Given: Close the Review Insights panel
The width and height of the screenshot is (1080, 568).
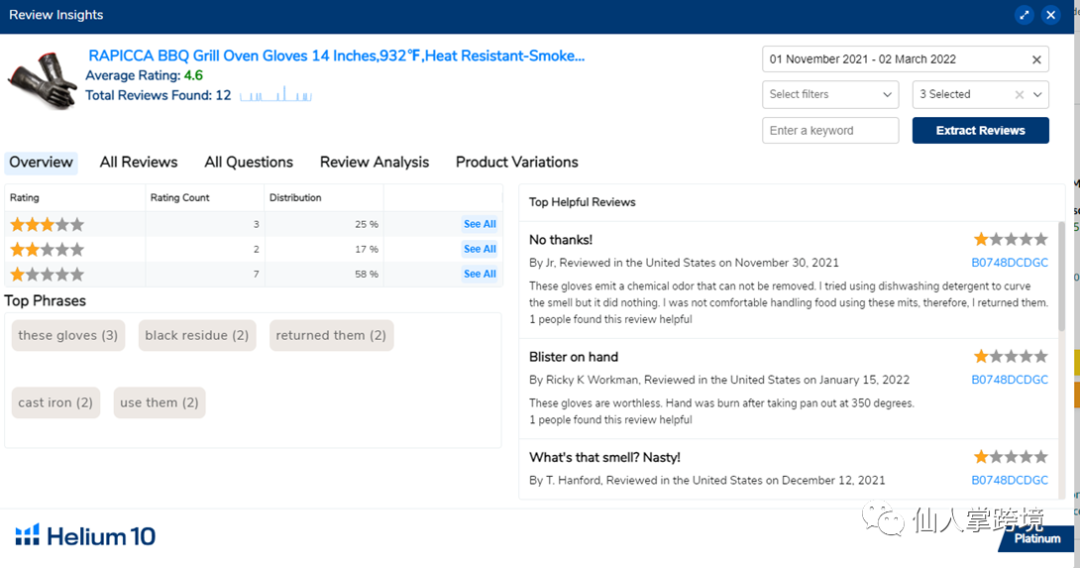Looking at the screenshot, I should pos(1050,15).
